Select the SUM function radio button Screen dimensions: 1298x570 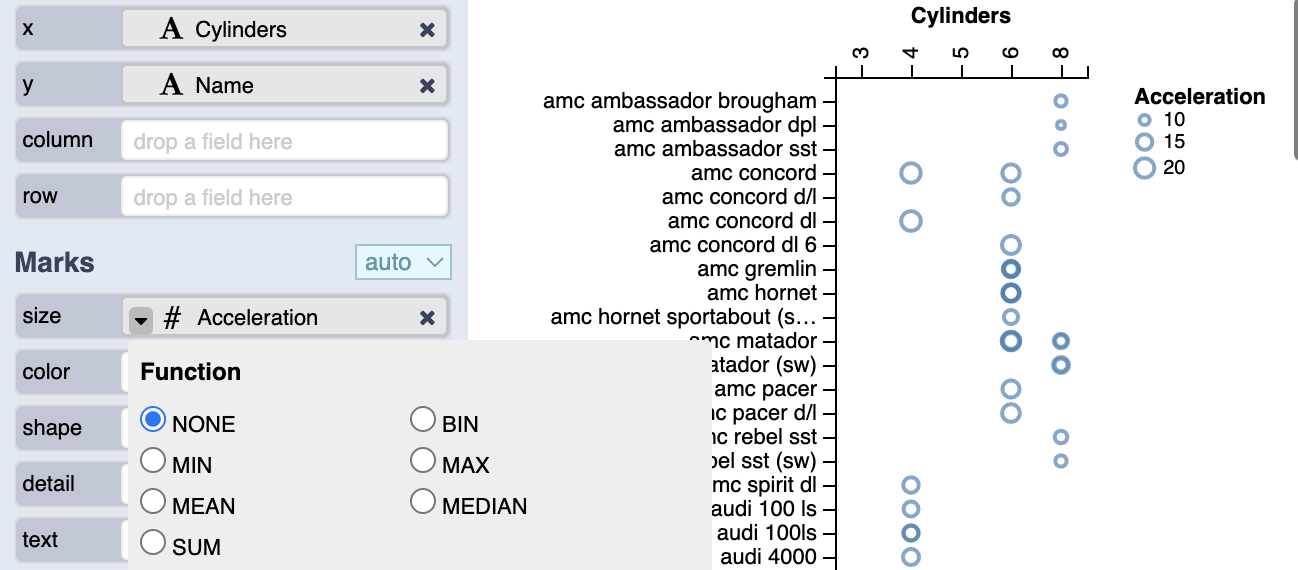click(x=153, y=543)
